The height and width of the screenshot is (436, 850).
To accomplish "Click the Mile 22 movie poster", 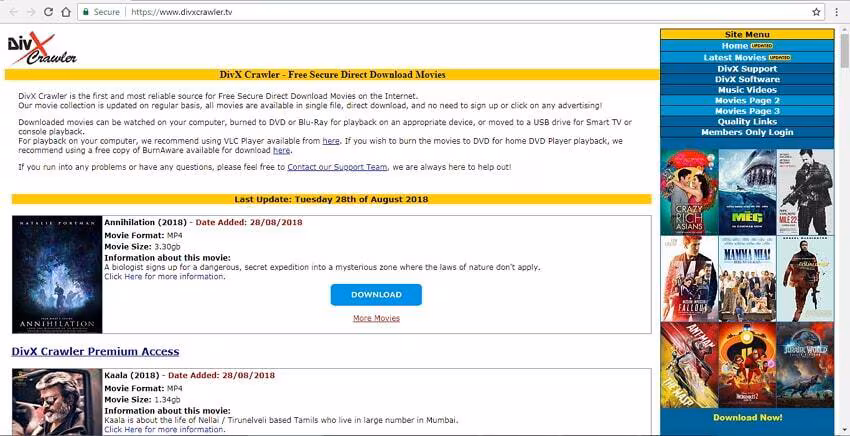I will 805,192.
